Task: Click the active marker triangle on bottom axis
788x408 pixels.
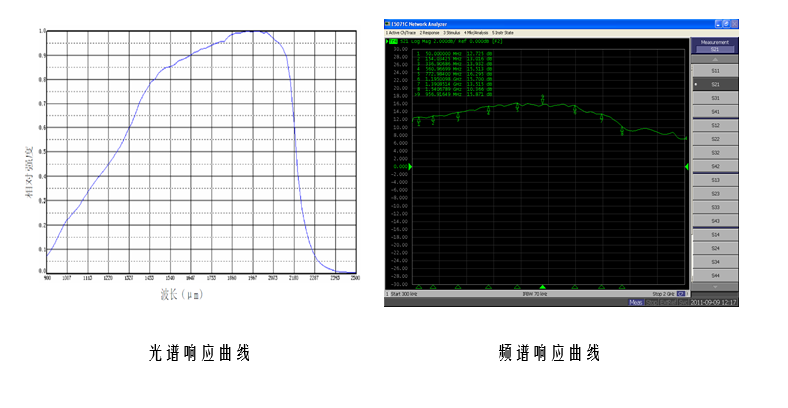Action: pos(543,287)
